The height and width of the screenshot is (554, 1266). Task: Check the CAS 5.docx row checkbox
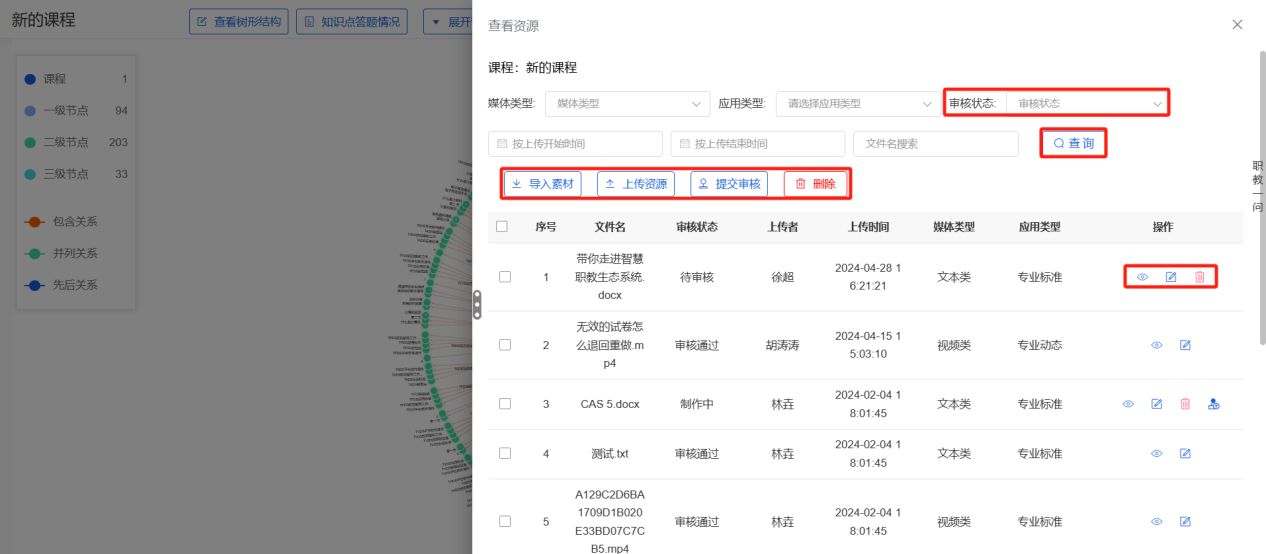(x=505, y=404)
